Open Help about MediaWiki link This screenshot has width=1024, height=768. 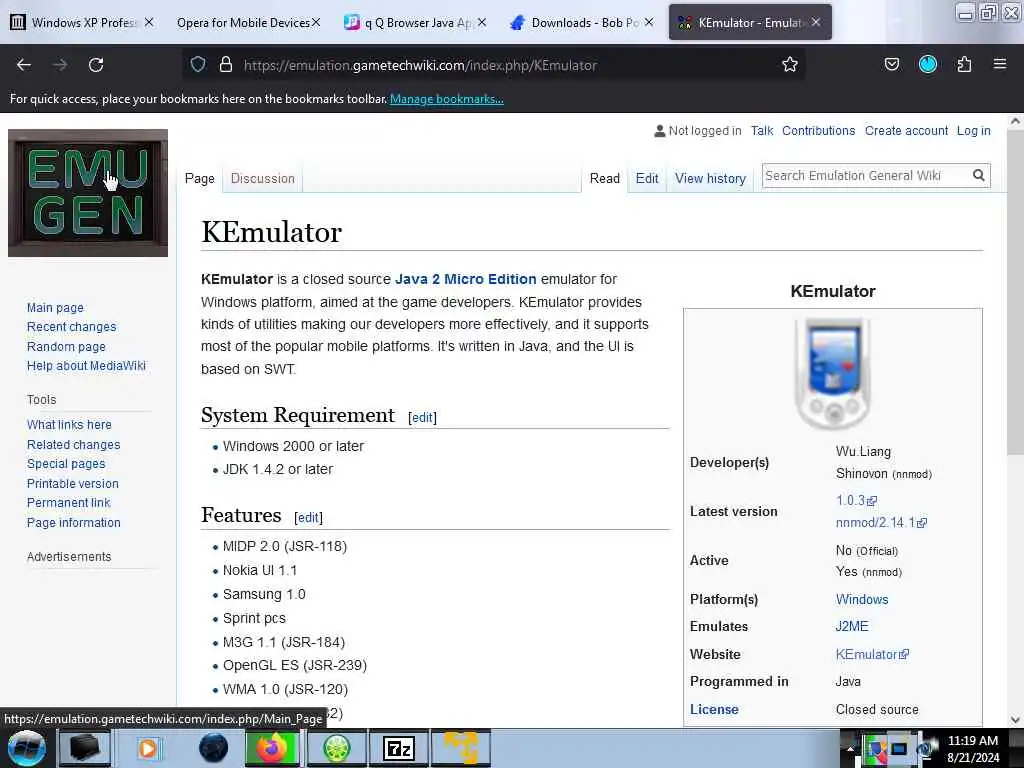click(86, 366)
